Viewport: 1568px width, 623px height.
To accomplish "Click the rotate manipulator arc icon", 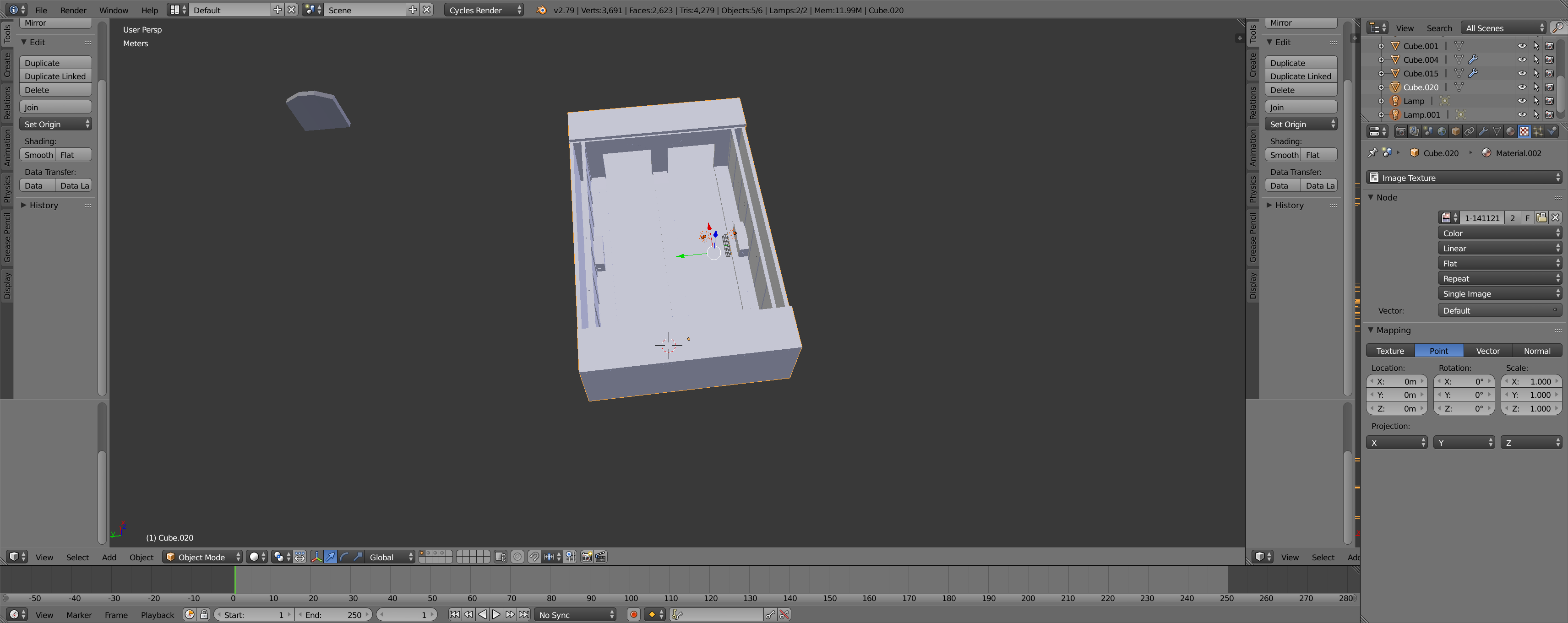I will coord(344,557).
